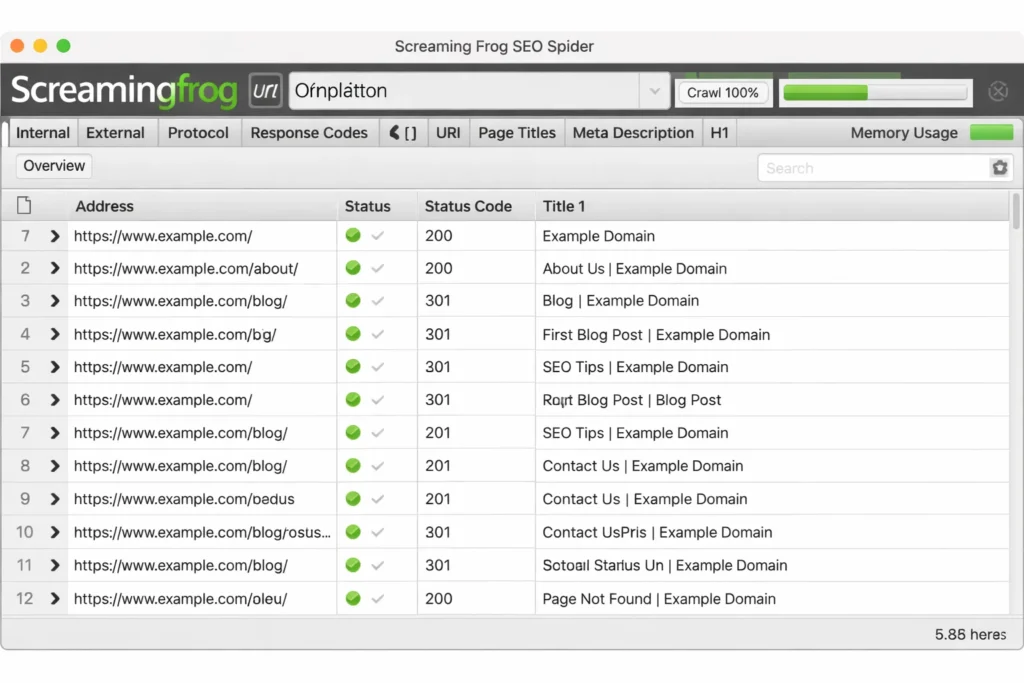Viewport: 1024px width, 683px height.
Task: Click the crawl progress bar at top right
Action: (x=873, y=91)
